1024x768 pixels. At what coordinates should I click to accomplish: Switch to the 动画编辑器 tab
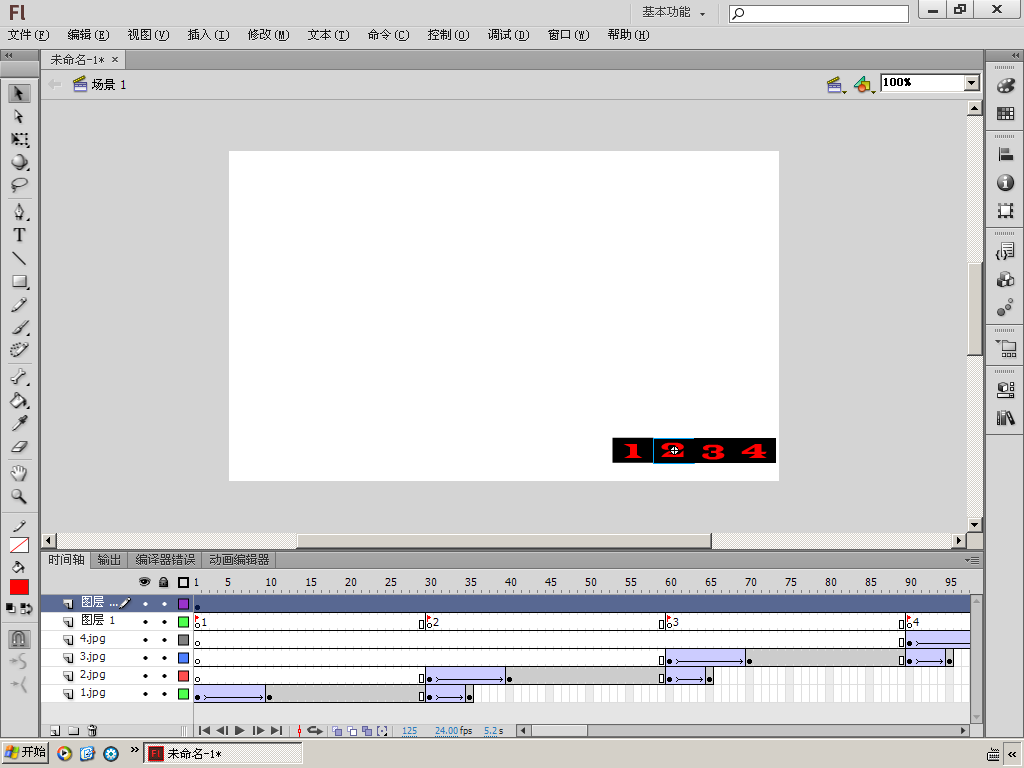tap(239, 560)
